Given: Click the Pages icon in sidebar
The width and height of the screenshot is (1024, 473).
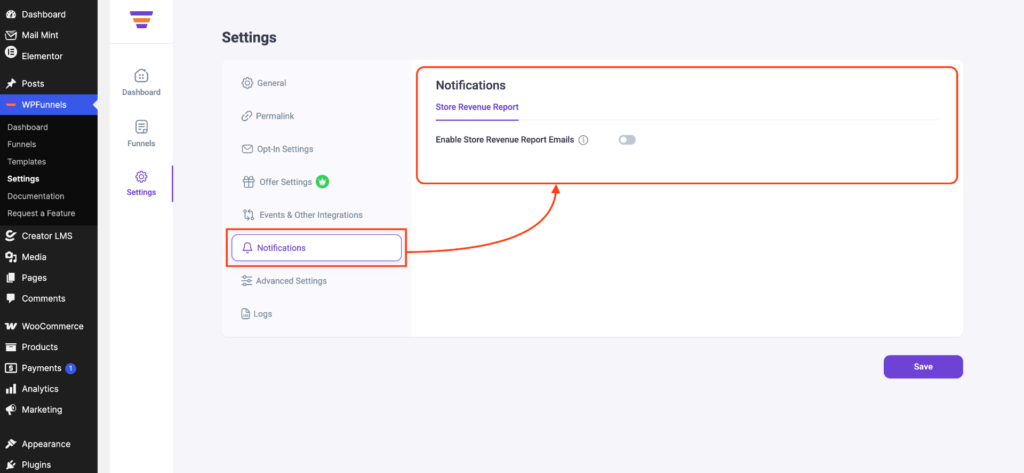Looking at the screenshot, I should click(10, 278).
